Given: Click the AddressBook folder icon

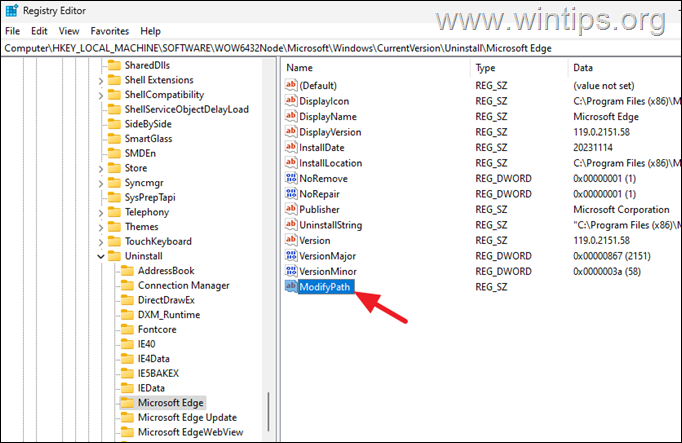Looking at the screenshot, I should (x=127, y=271).
